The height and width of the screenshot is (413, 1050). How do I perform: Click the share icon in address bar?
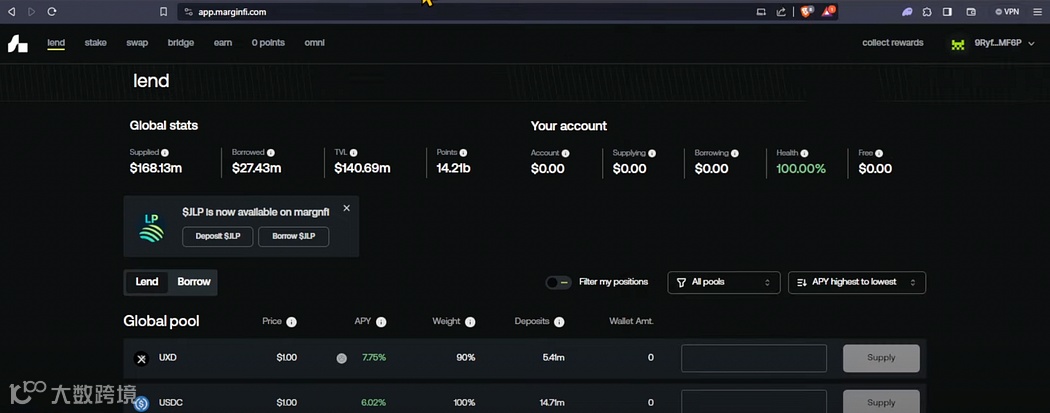click(781, 11)
